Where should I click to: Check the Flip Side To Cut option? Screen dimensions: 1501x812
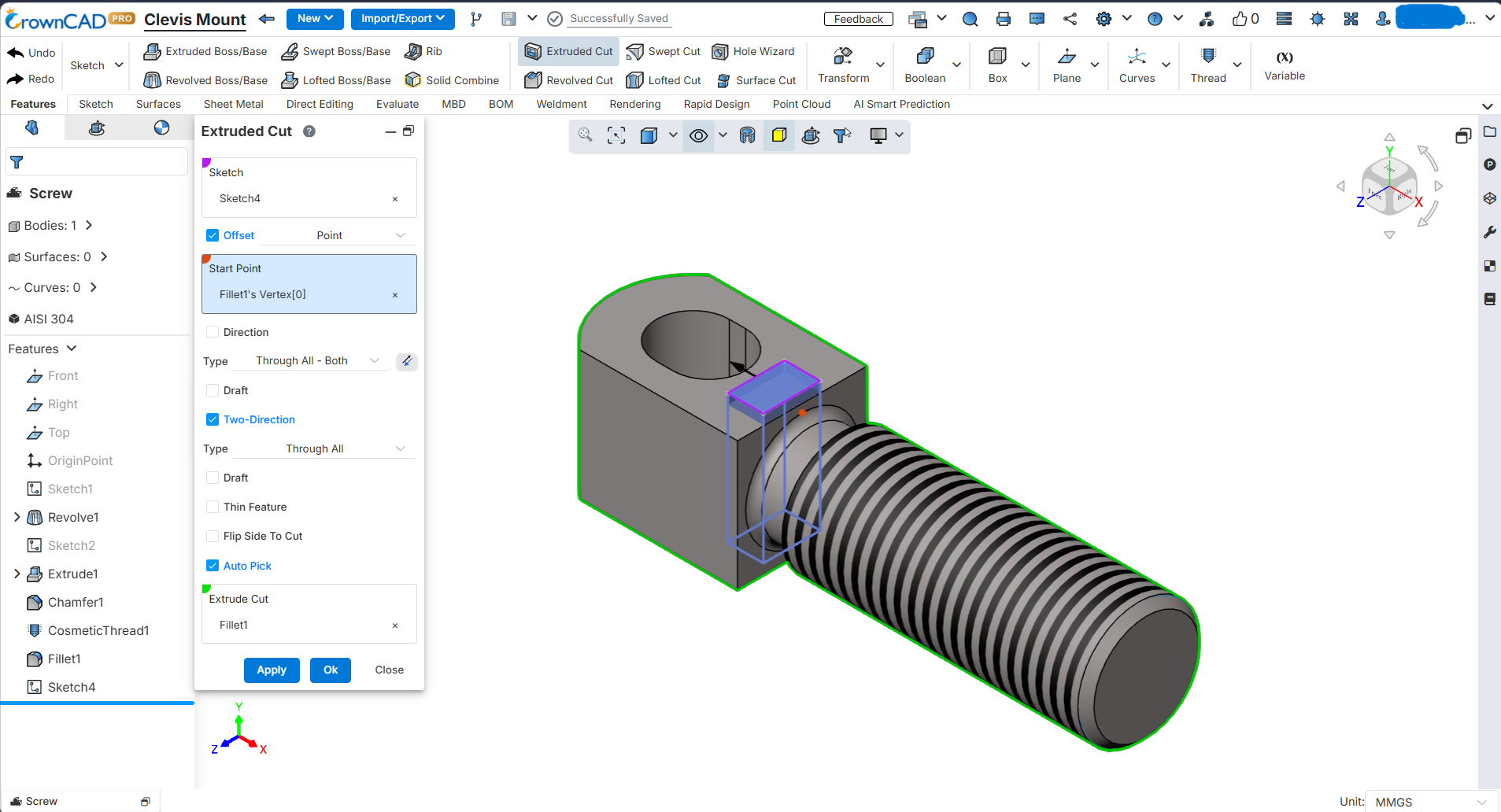pos(213,536)
